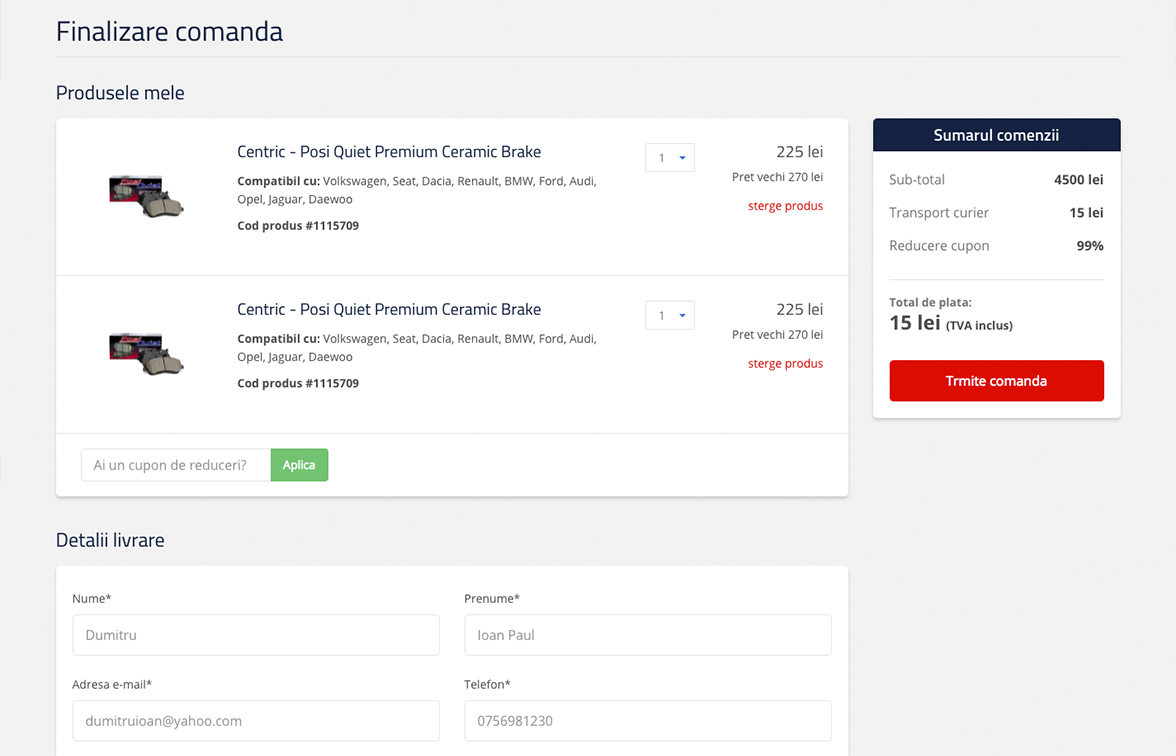Remove the second product via 'sterge produs'
This screenshot has height=756, width=1176.
(785, 364)
